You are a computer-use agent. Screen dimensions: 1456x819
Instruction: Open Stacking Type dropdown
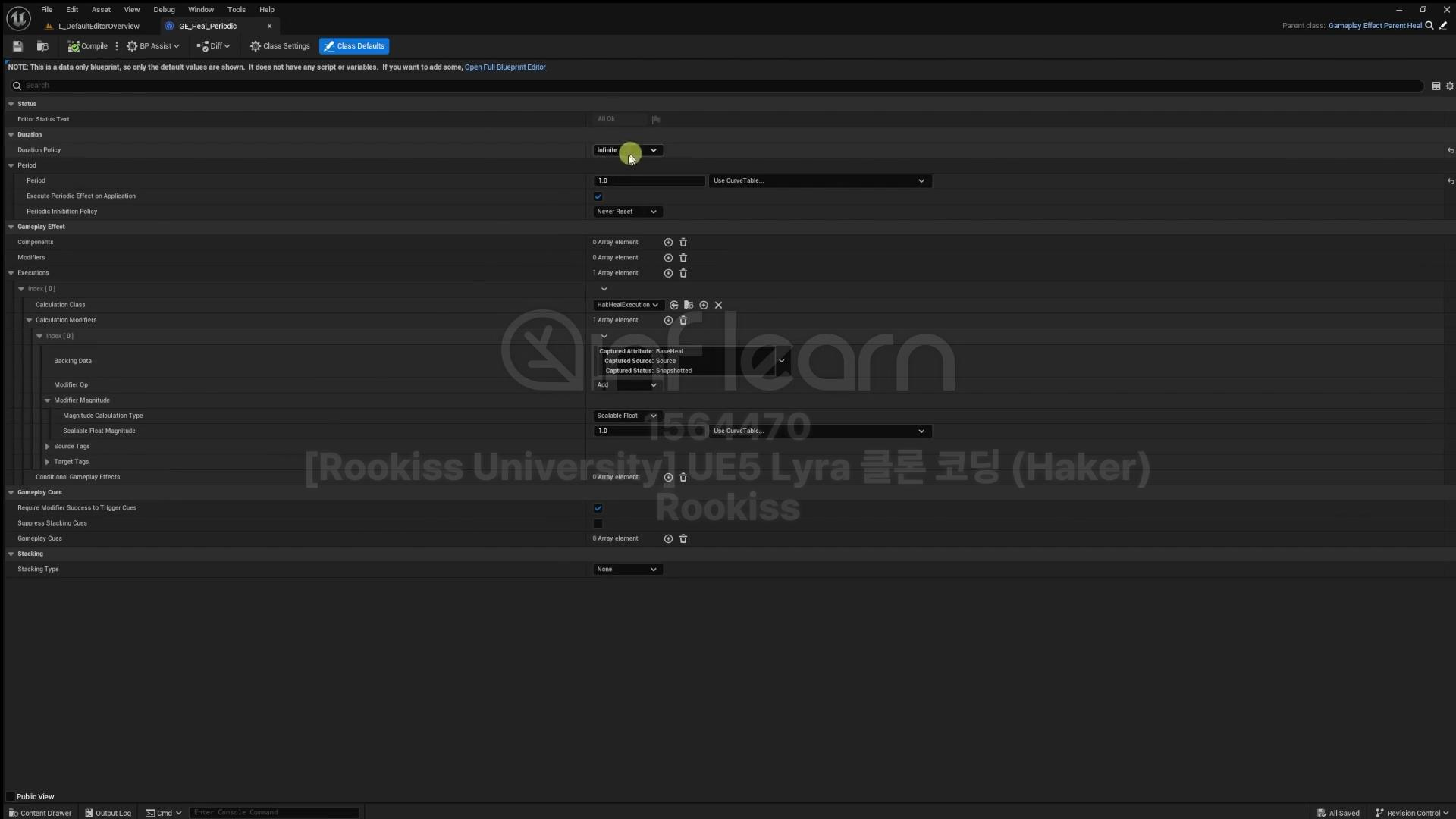(626, 570)
